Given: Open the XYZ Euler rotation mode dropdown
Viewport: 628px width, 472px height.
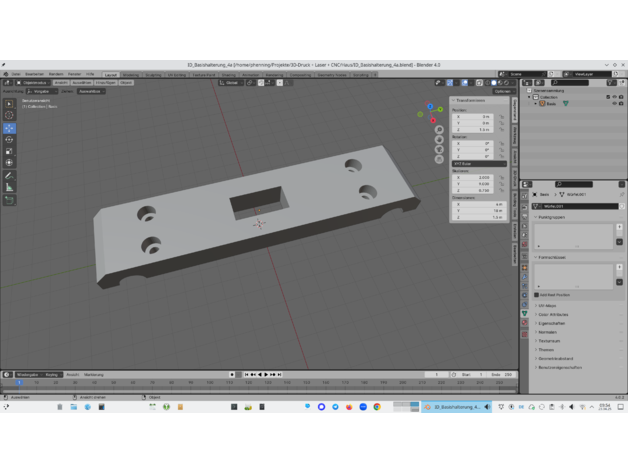Looking at the screenshot, I should click(x=478, y=164).
